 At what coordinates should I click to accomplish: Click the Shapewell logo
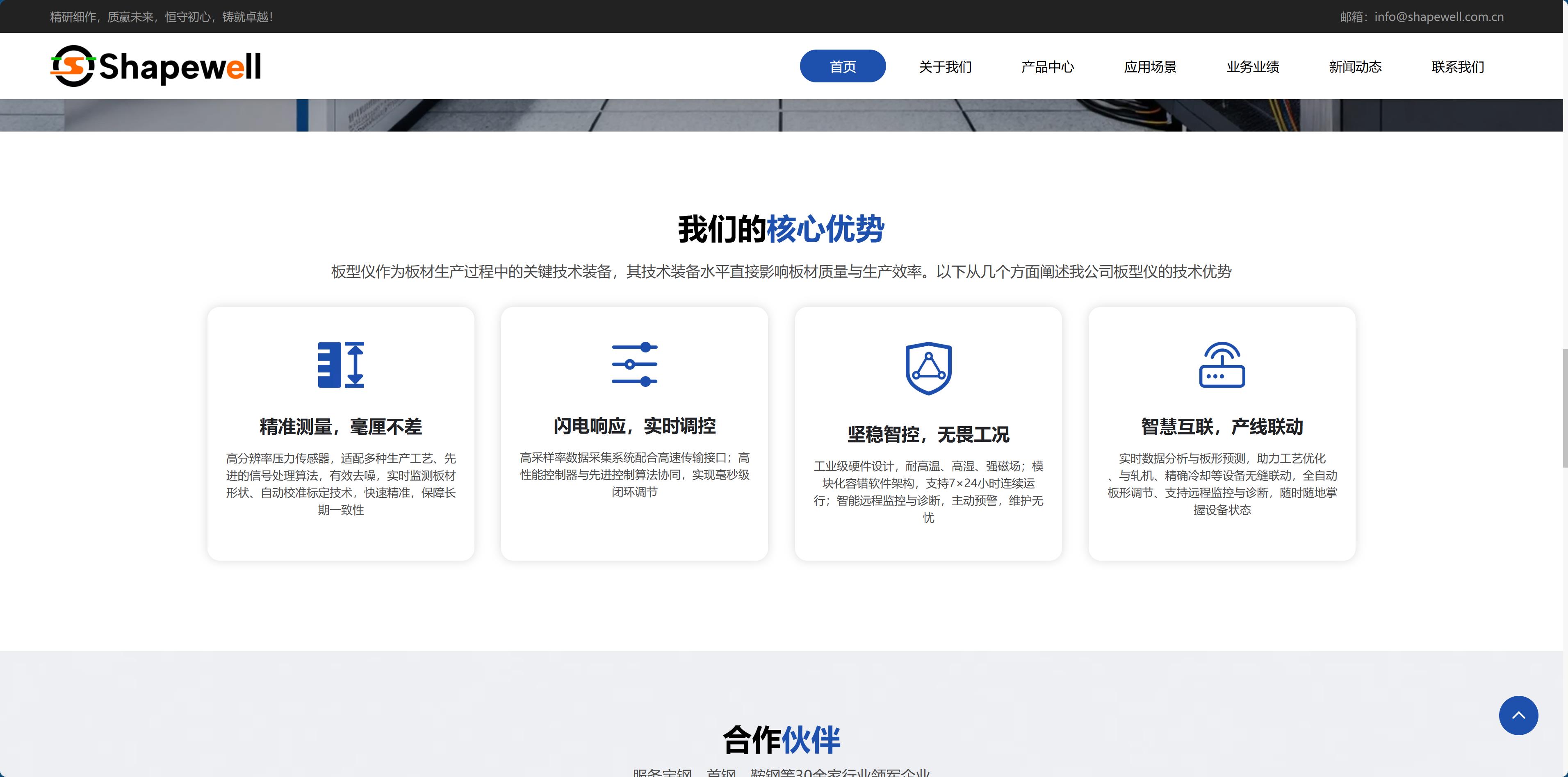point(156,66)
